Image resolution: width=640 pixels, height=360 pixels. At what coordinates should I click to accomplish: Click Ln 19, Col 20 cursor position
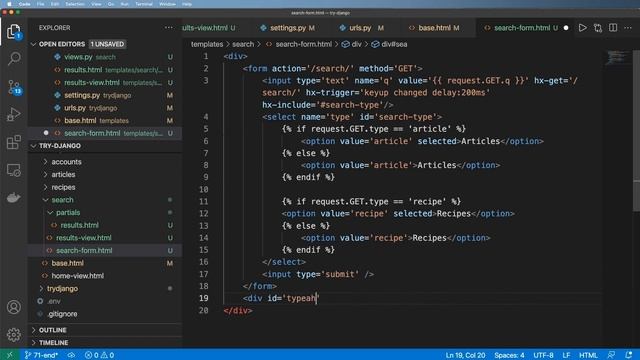(465, 355)
